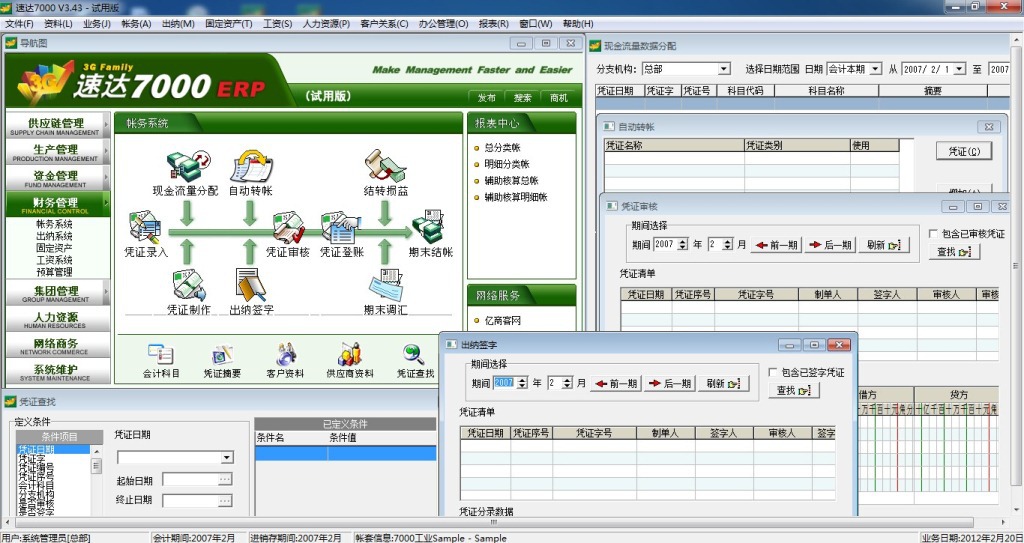Click 后一期 arrow in 出纳签字 window
Viewport: 1024px width, 543px height.
[x=669, y=384]
